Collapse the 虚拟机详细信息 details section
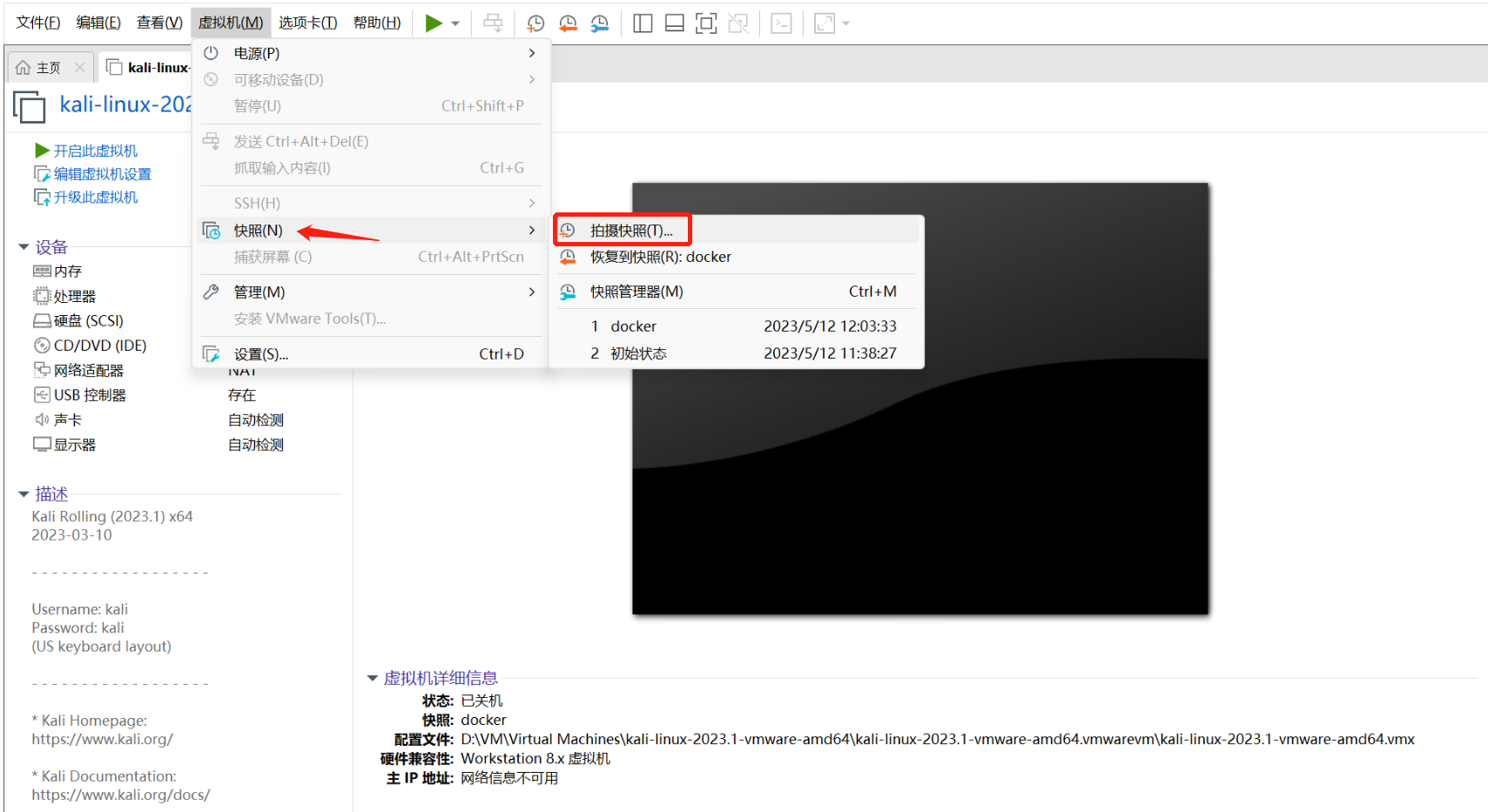Image resolution: width=1488 pixels, height=812 pixels. 373,678
